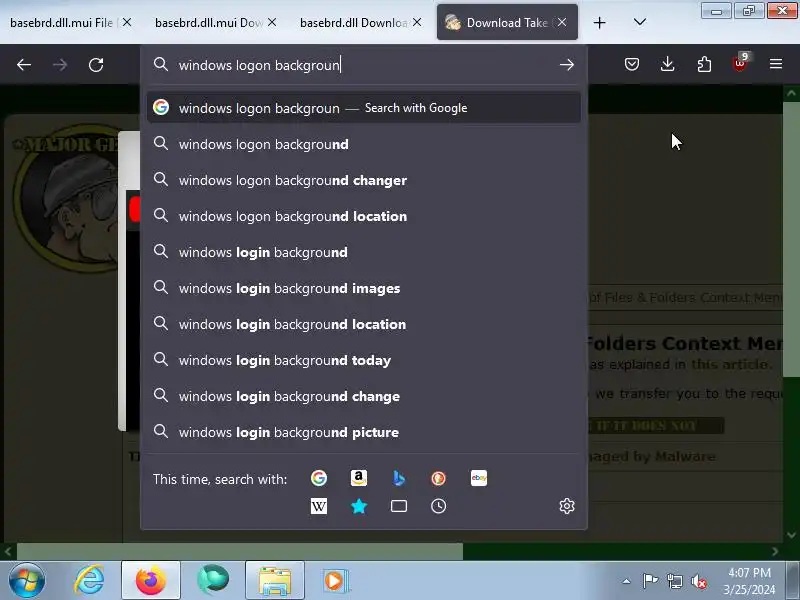
Task: Open the uBlock Origin extension icon
Action: pyautogui.click(x=740, y=63)
